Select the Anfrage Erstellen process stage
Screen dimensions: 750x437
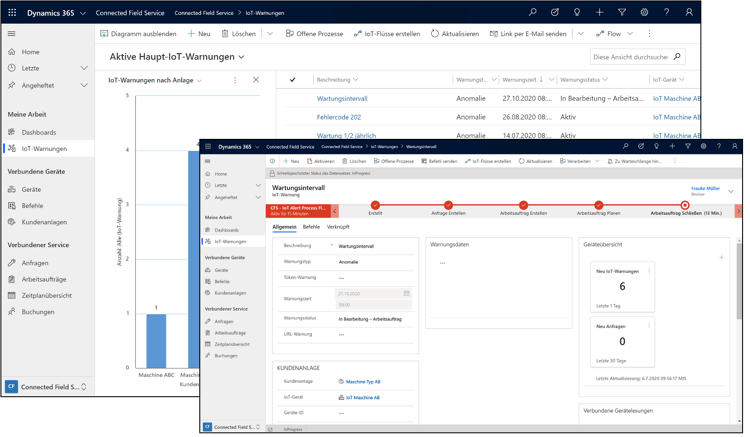448,206
